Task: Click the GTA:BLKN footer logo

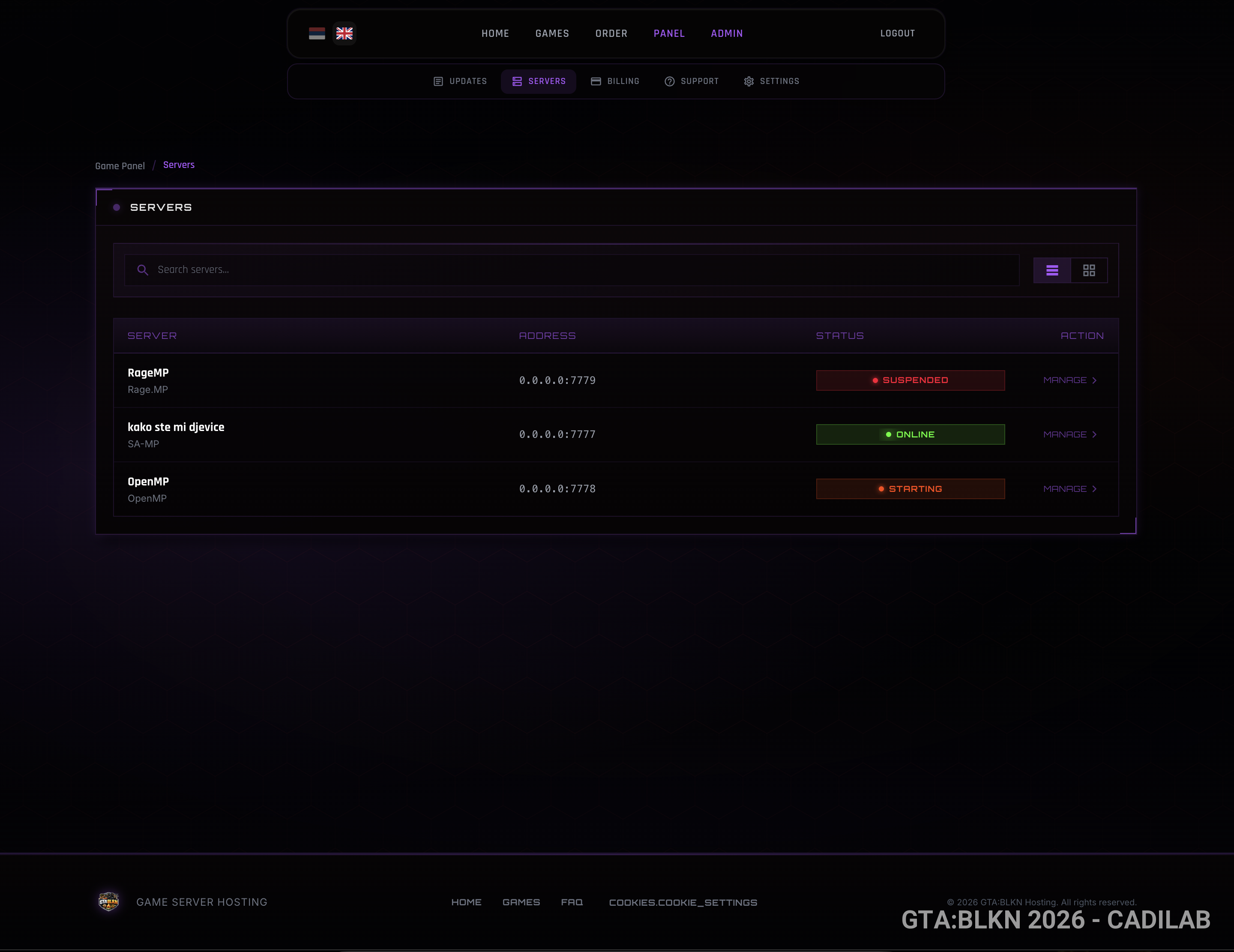Action: pyautogui.click(x=108, y=902)
